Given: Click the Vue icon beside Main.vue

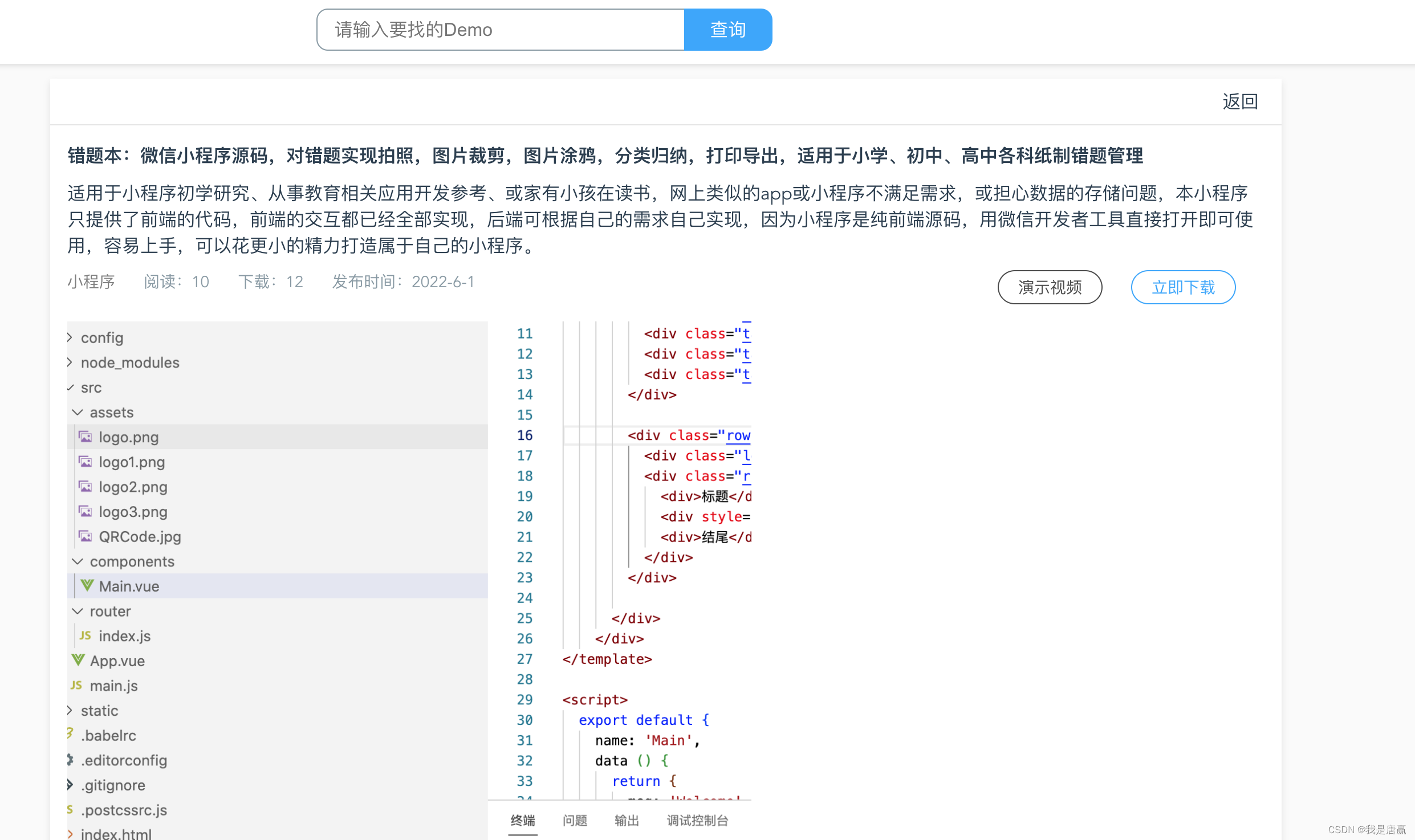Looking at the screenshot, I should coord(87,586).
